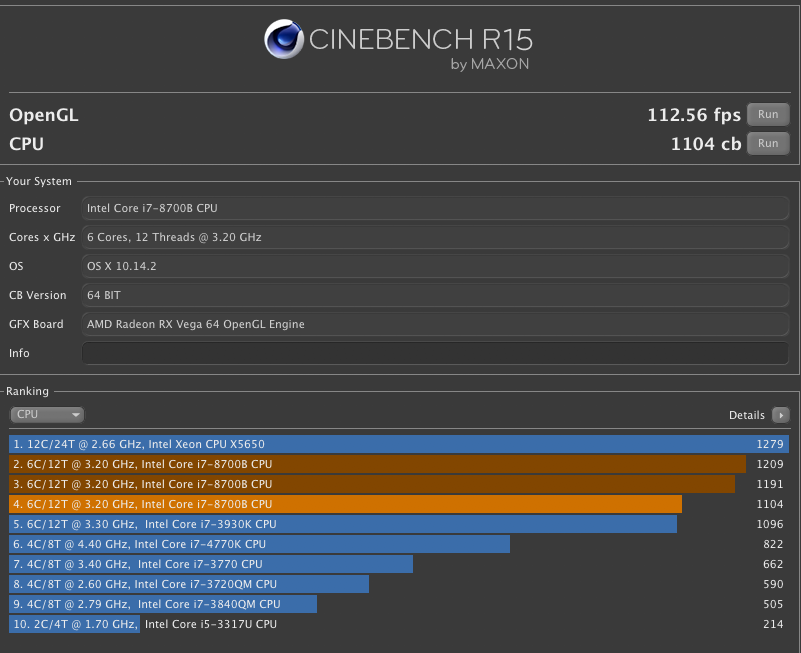Open the CPU ranking type dropdown

coord(47,414)
